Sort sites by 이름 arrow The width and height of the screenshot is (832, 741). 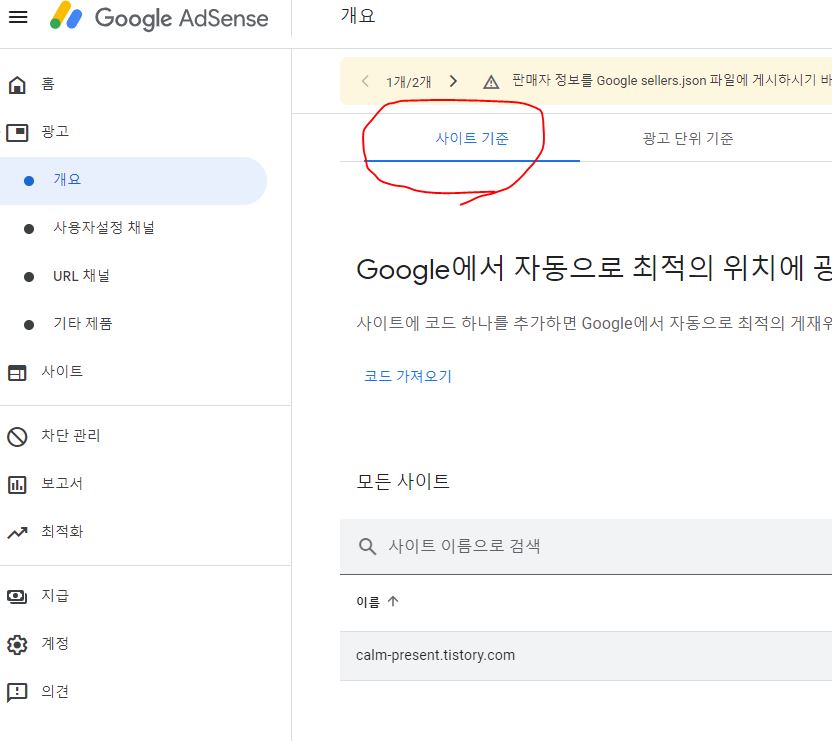pyautogui.click(x=393, y=601)
